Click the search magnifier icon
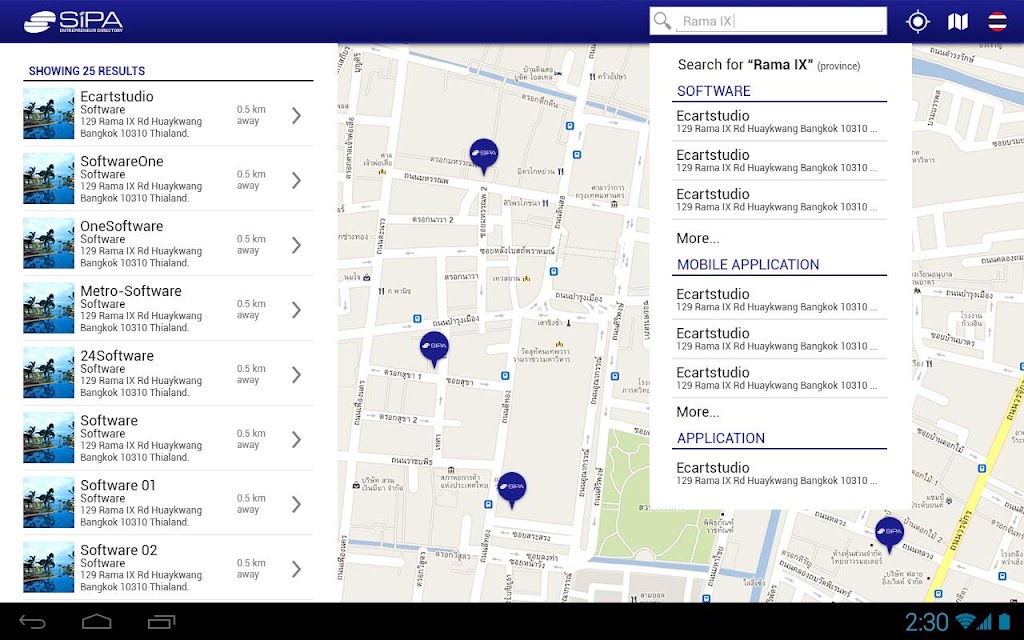1024x640 pixels. point(662,21)
